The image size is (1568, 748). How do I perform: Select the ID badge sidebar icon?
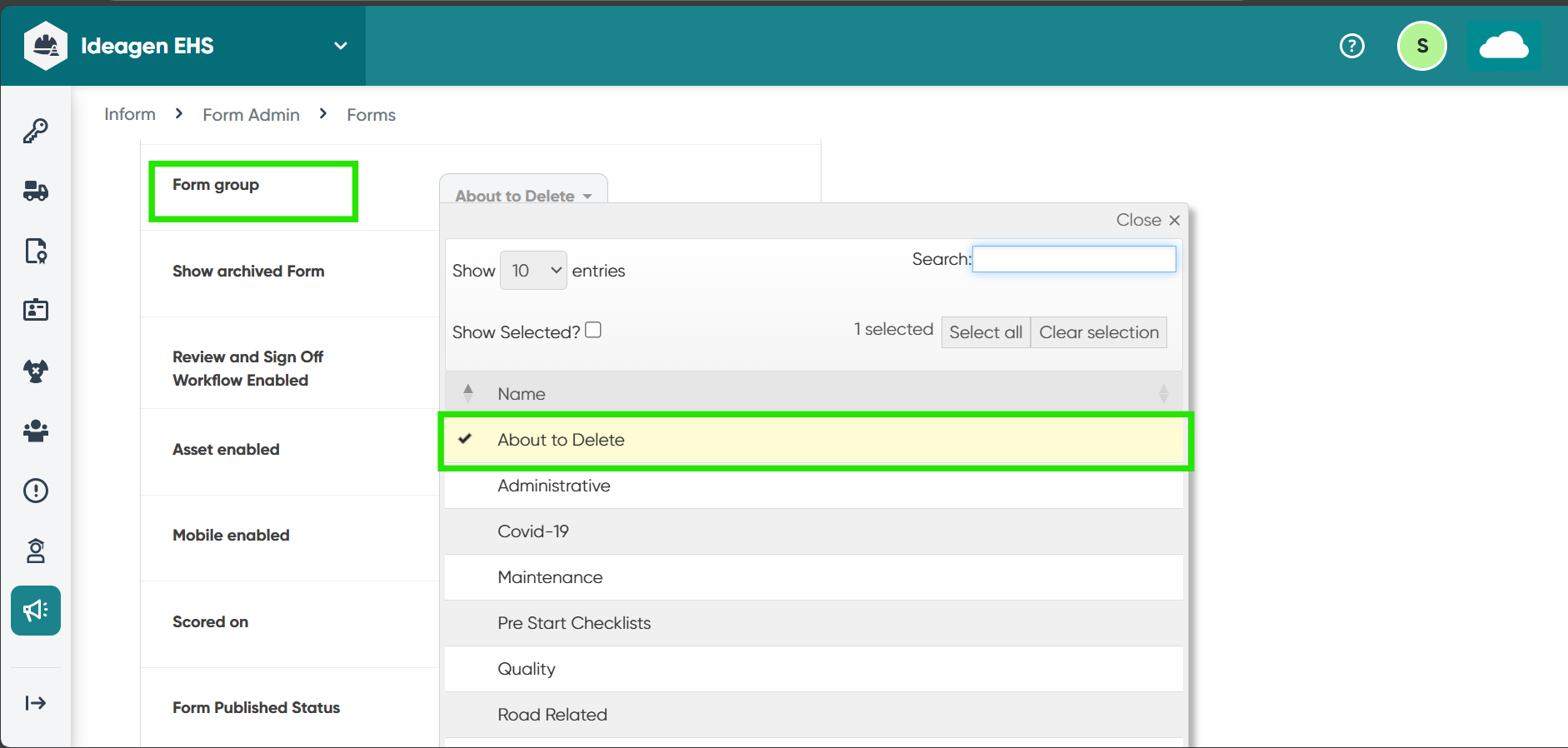[36, 311]
